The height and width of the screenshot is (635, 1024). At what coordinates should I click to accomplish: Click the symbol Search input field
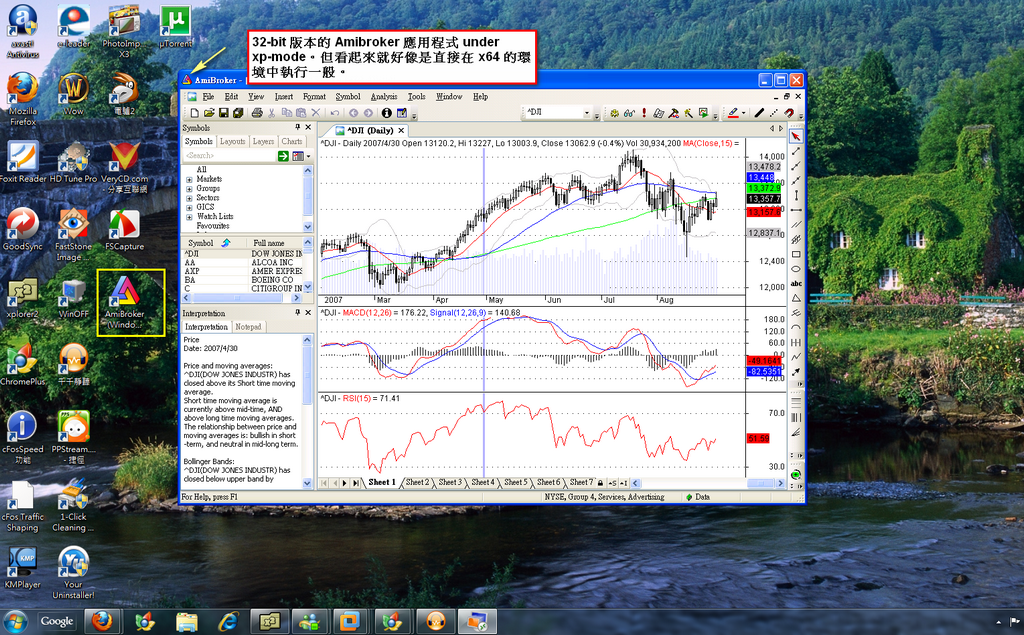click(229, 155)
